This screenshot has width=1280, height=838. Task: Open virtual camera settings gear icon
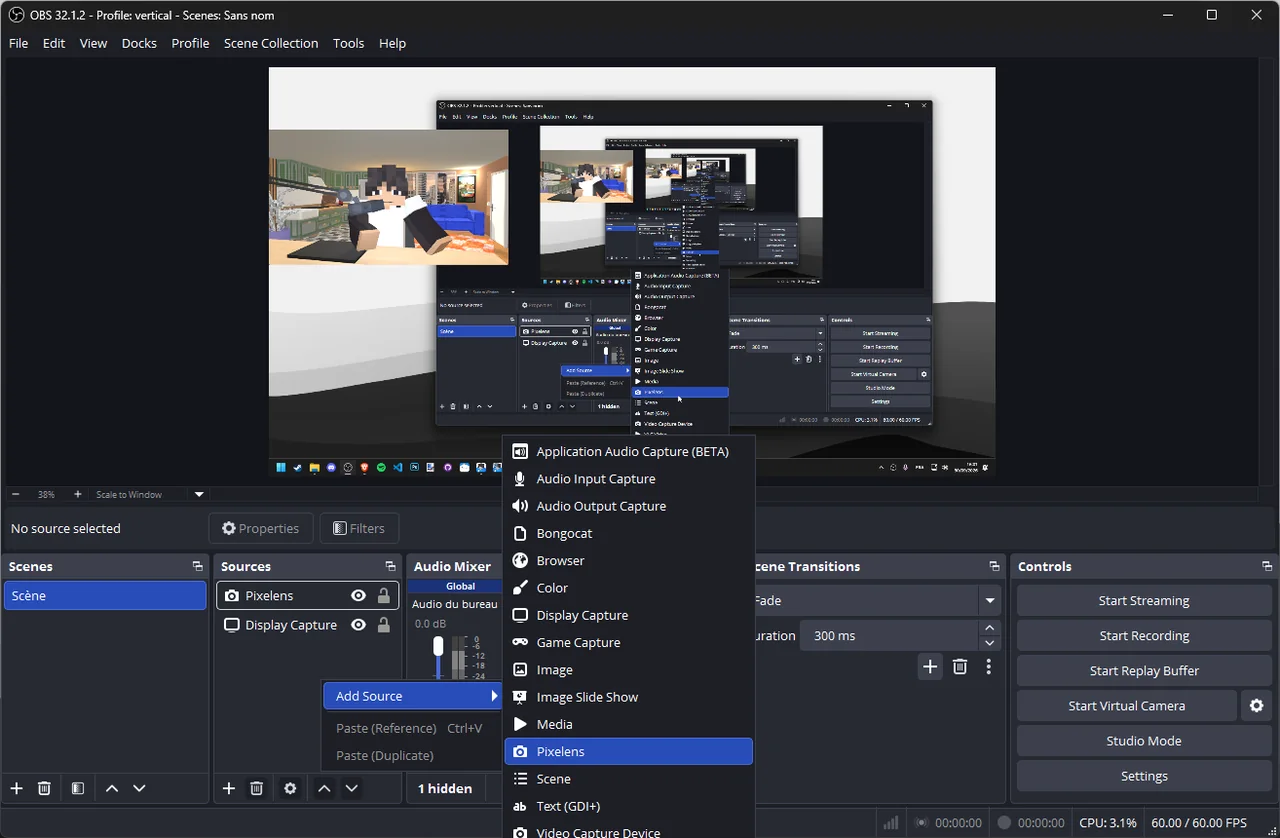point(1256,706)
